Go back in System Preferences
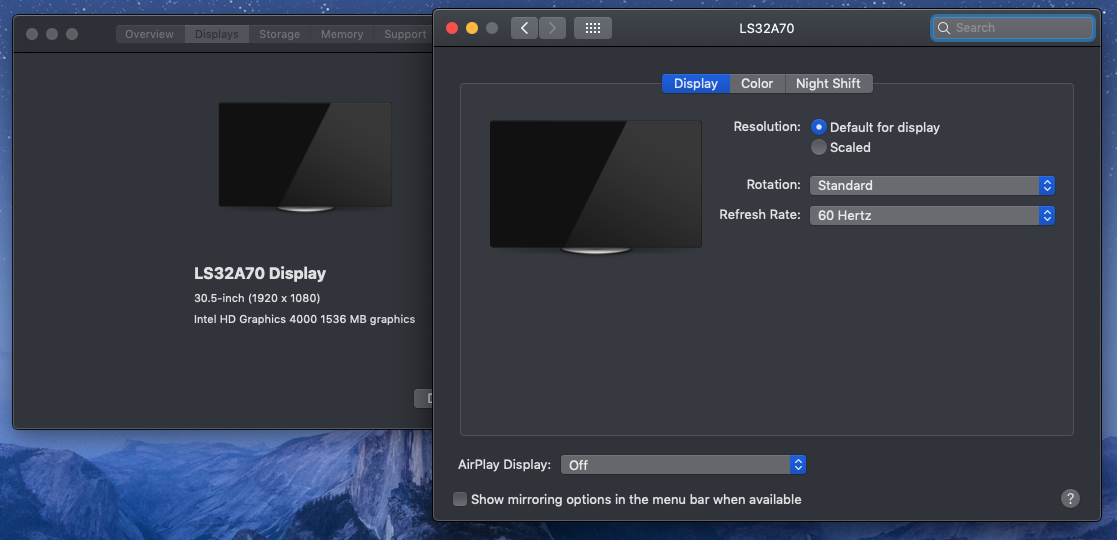 point(524,28)
